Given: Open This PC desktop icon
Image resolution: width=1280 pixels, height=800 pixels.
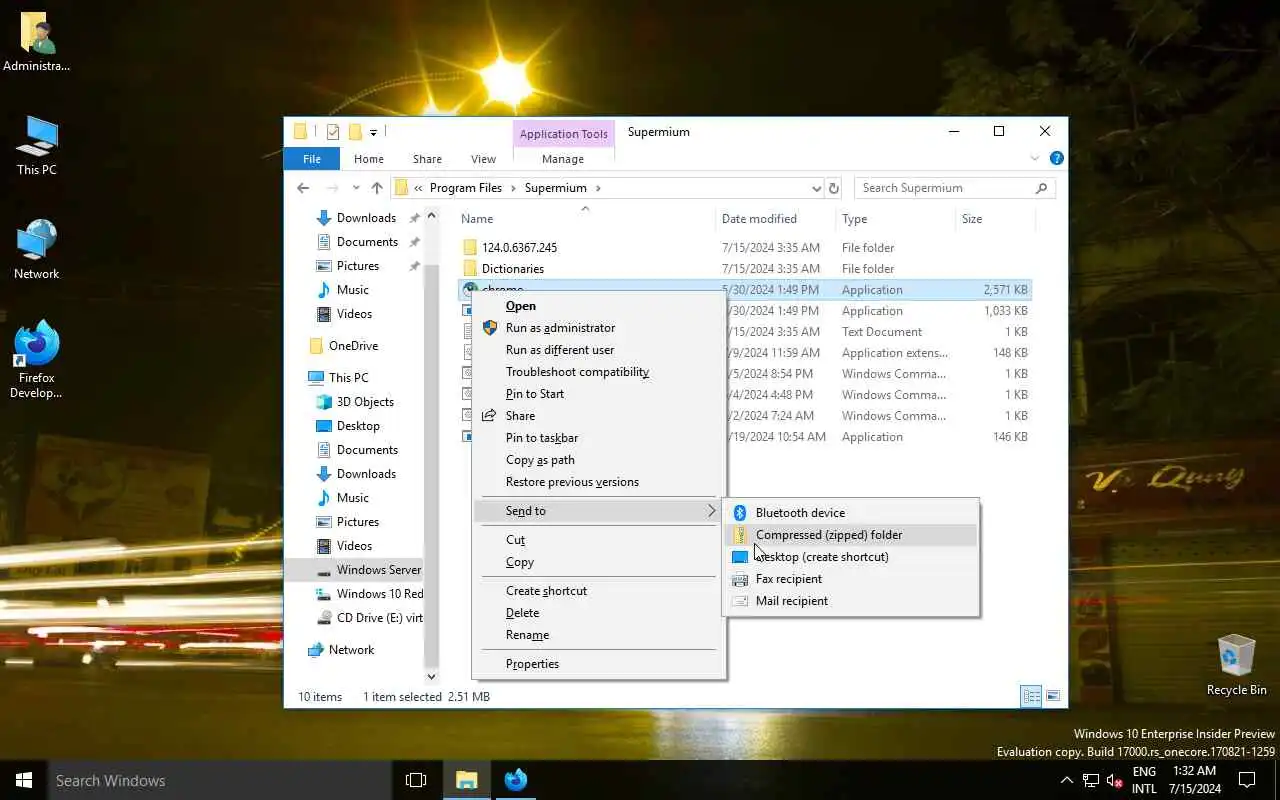Looking at the screenshot, I should point(37,147).
